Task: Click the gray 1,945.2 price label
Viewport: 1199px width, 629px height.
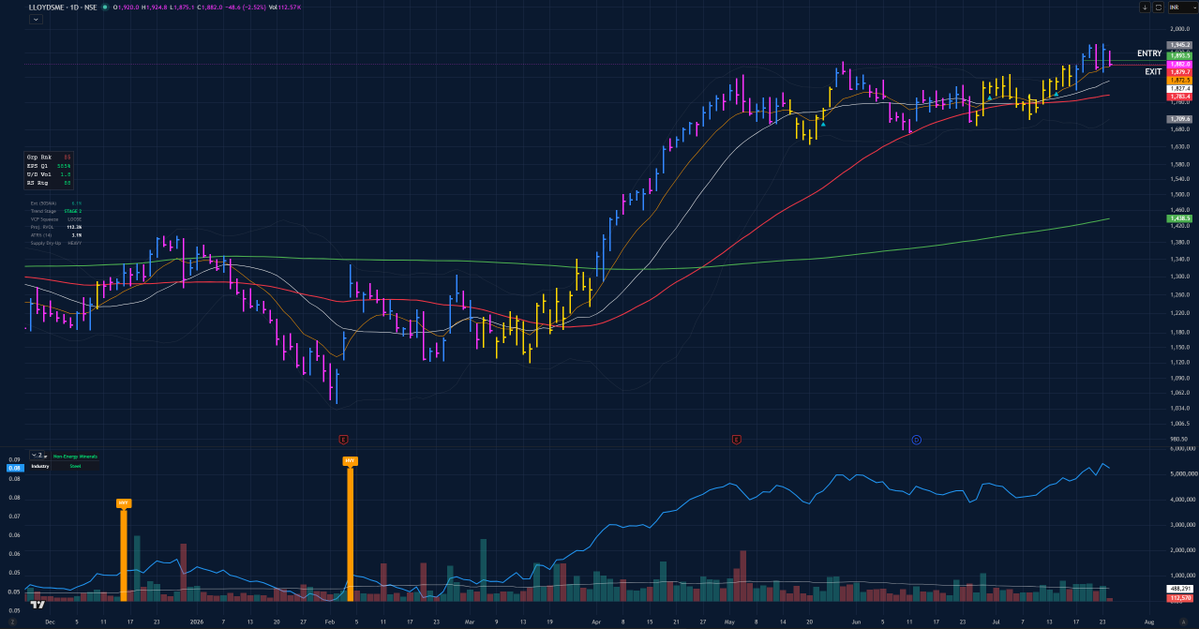Action: 1179,45
